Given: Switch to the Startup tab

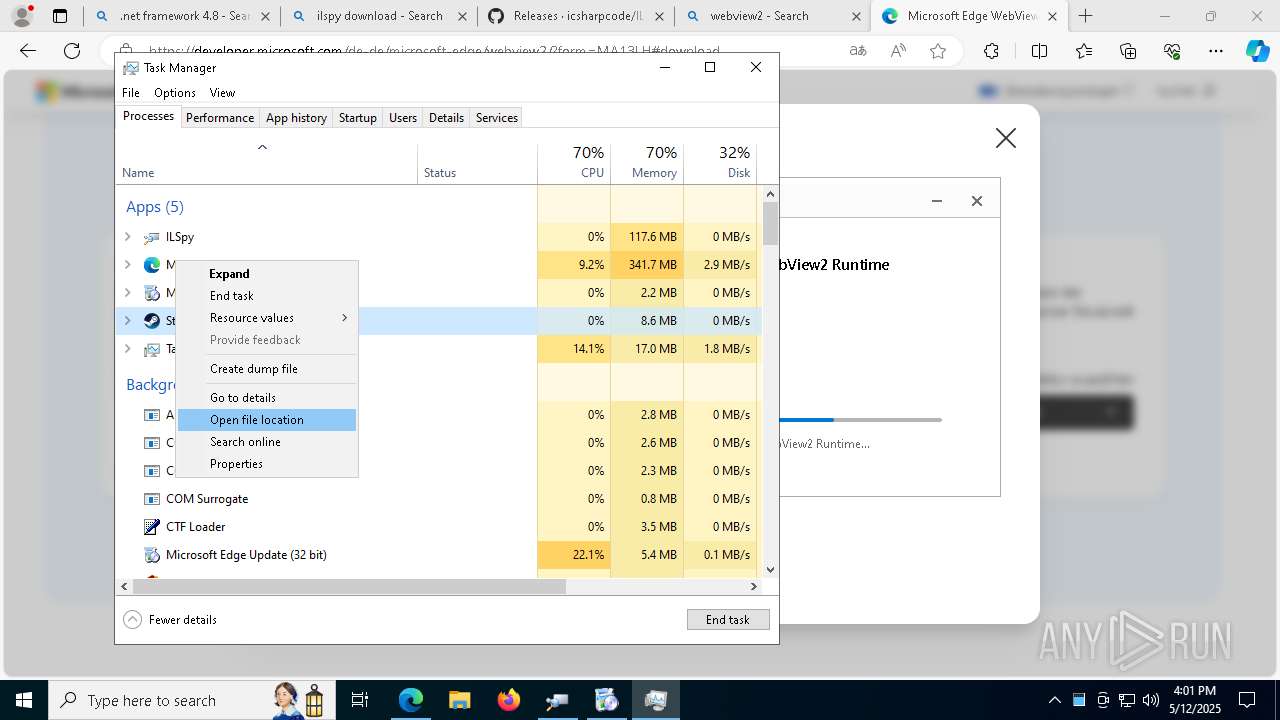Looking at the screenshot, I should pyautogui.click(x=357, y=118).
